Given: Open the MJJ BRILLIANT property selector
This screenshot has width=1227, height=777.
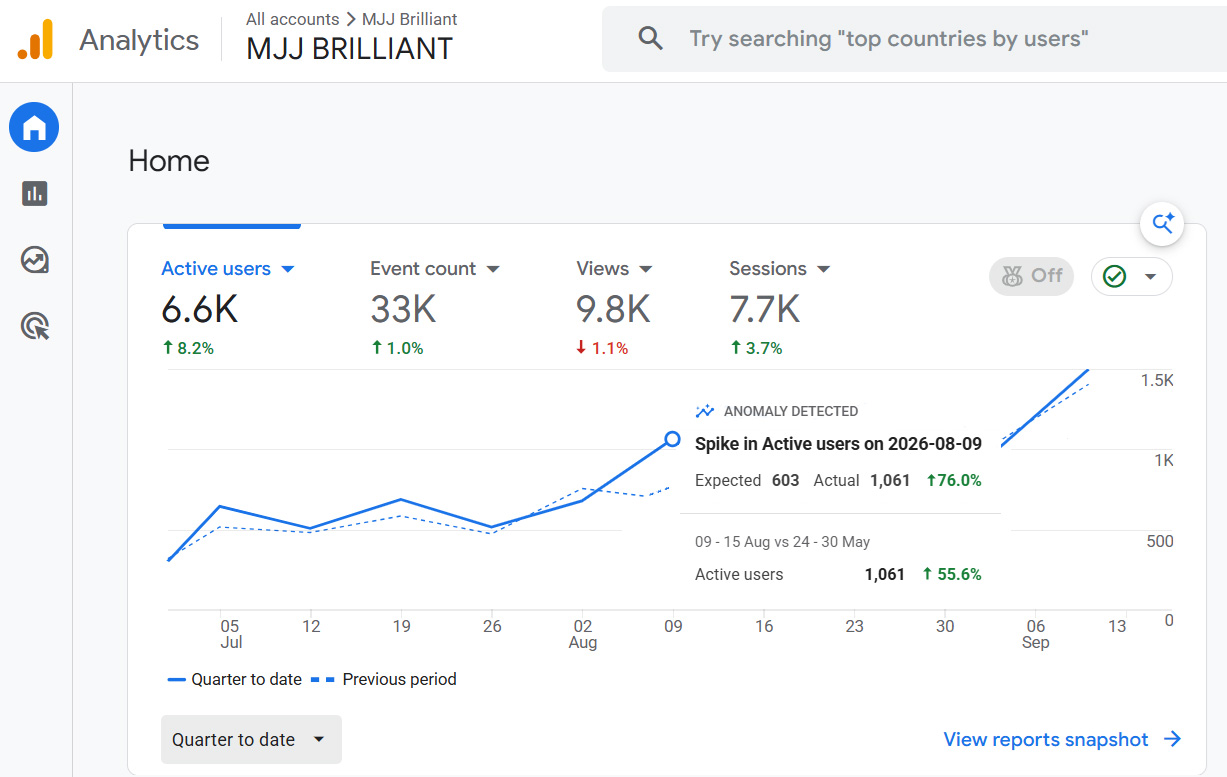Looking at the screenshot, I should click(349, 48).
